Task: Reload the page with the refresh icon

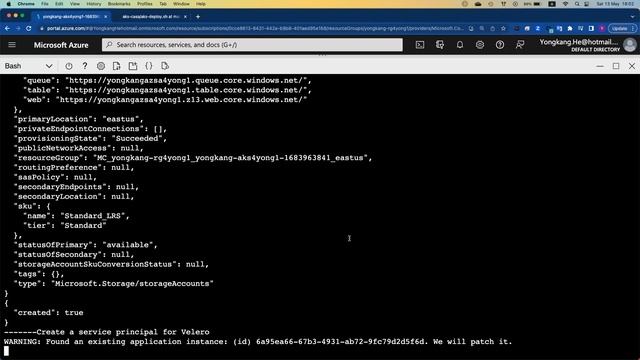Action: [29, 29]
